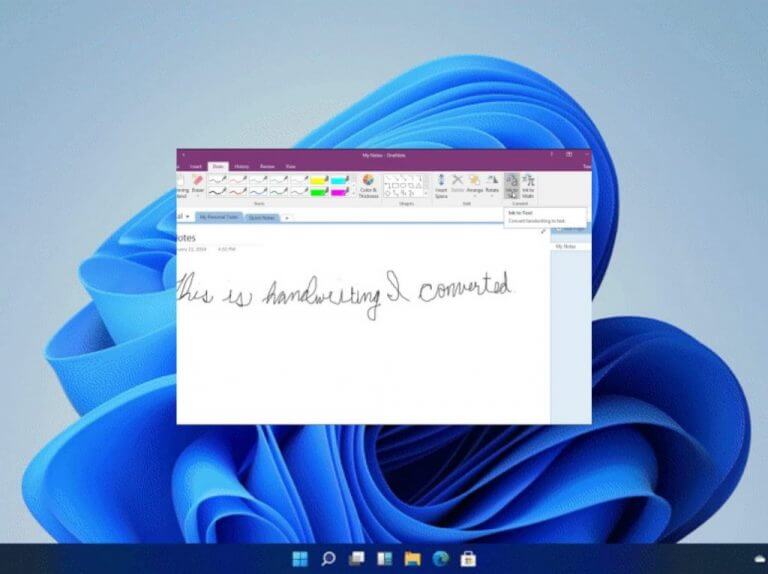Open the Windows Start menu

tap(300, 559)
